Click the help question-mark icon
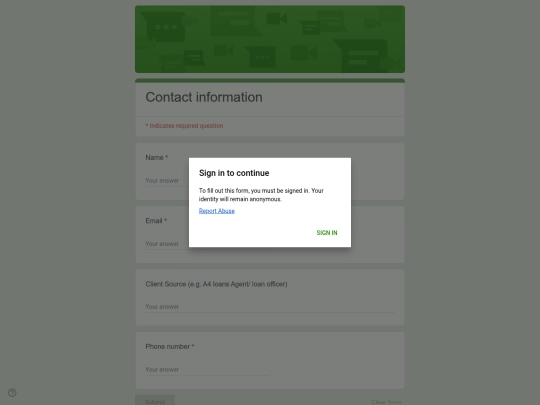 point(12,393)
